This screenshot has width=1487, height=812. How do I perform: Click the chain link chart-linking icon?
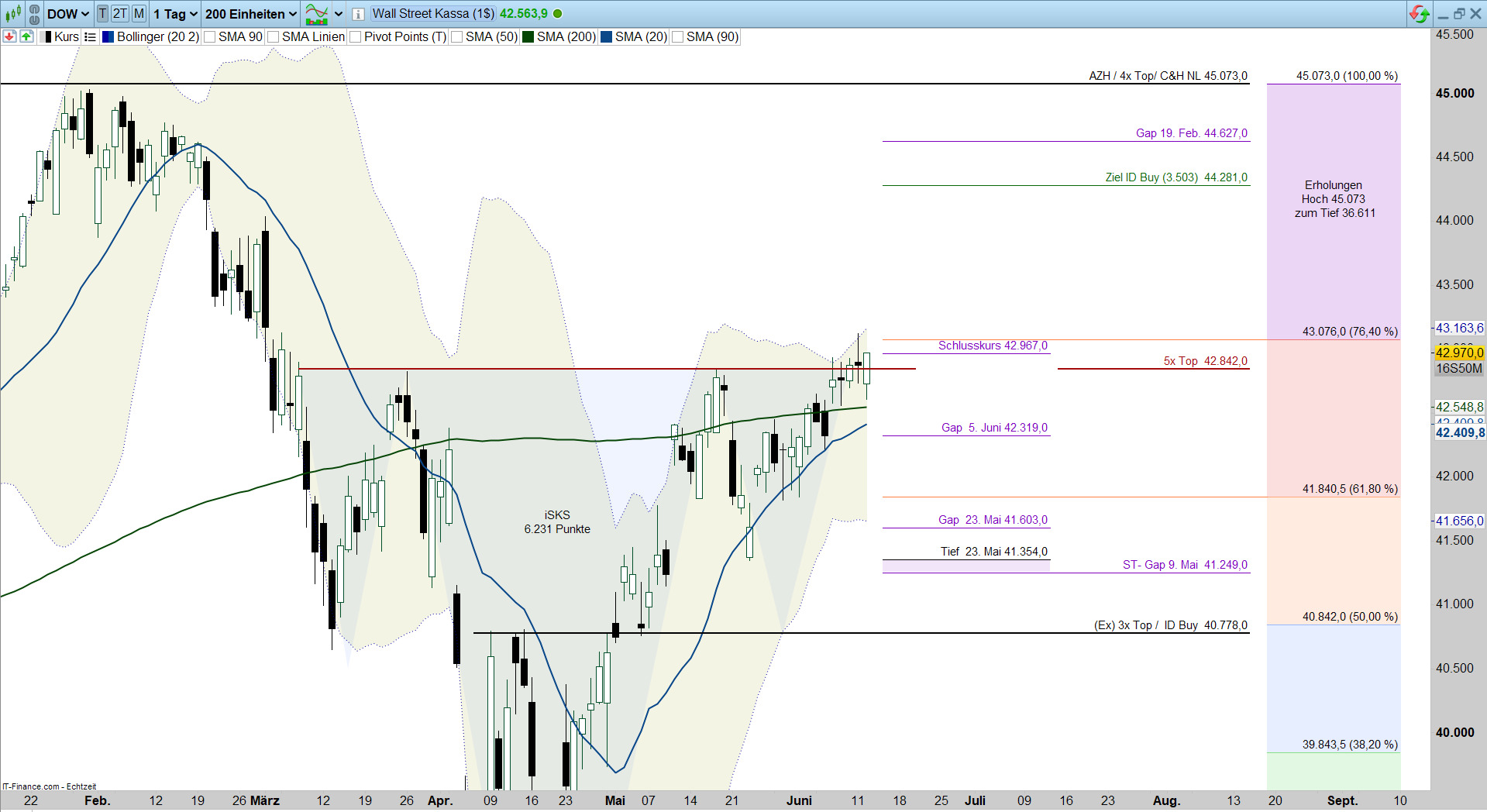click(x=34, y=14)
